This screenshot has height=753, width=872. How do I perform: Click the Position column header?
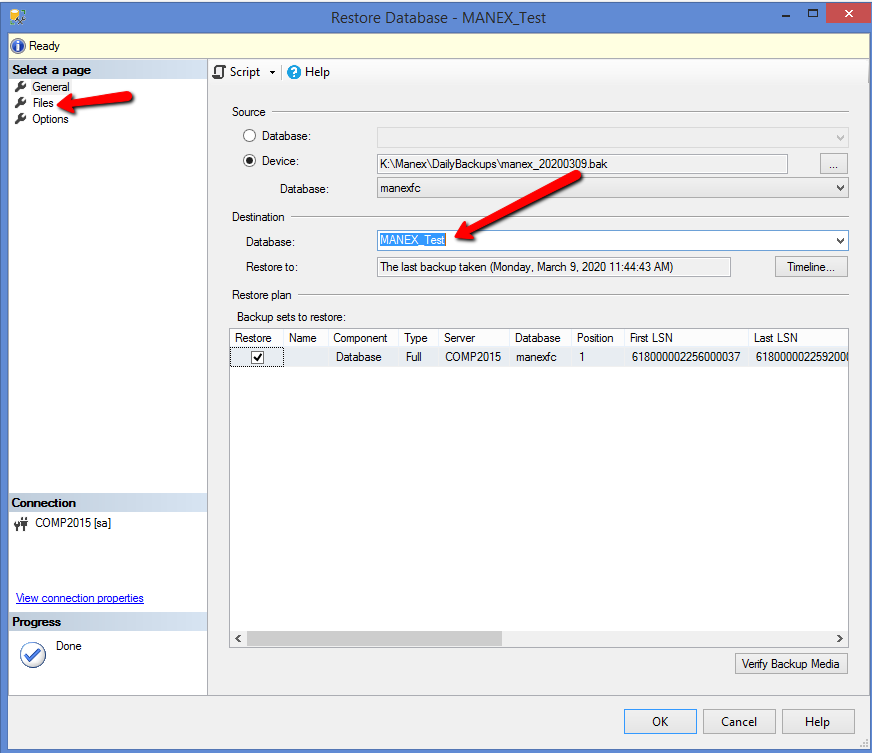click(x=598, y=338)
